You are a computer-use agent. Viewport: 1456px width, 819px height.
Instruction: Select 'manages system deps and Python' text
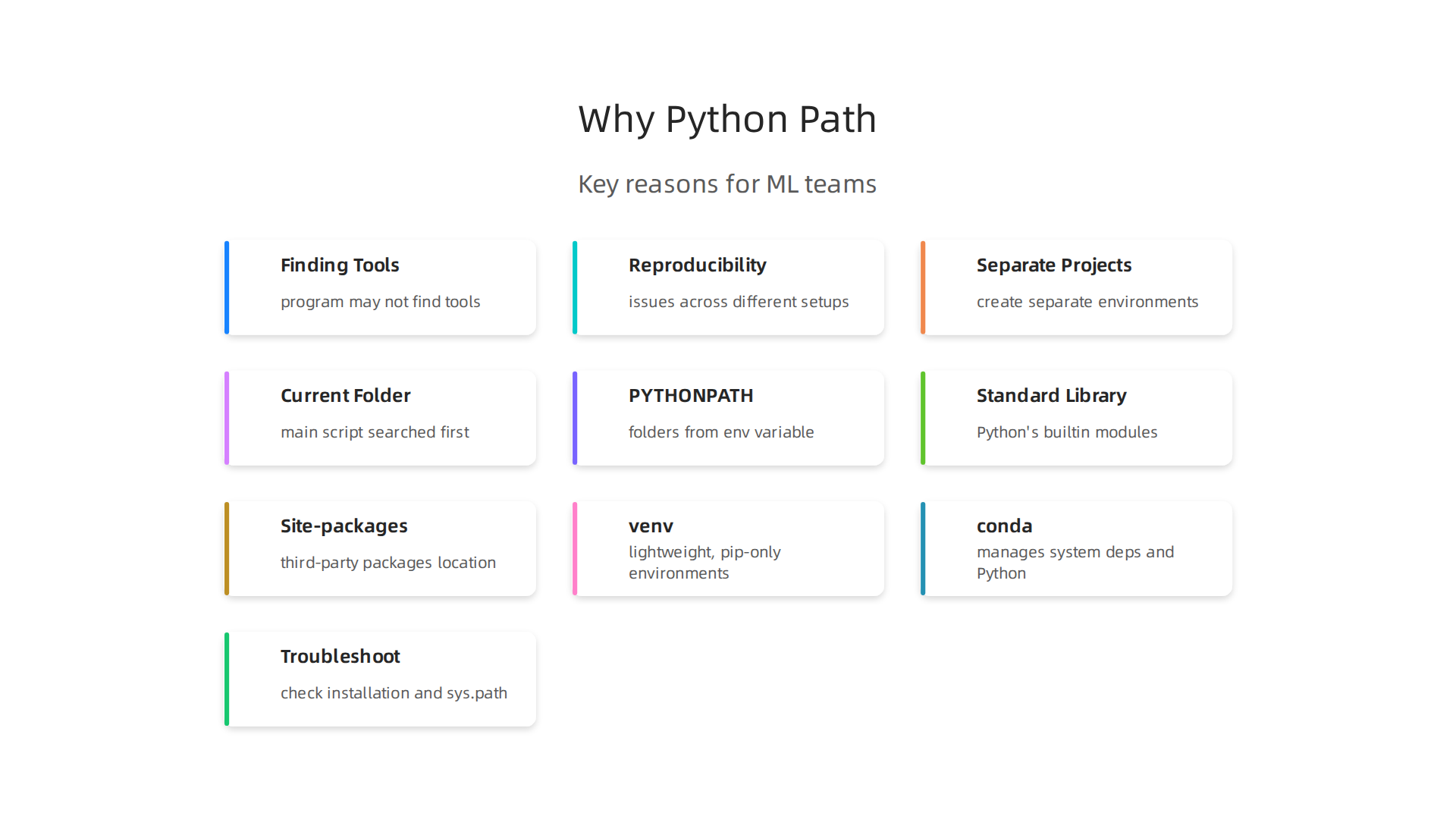click(1075, 563)
